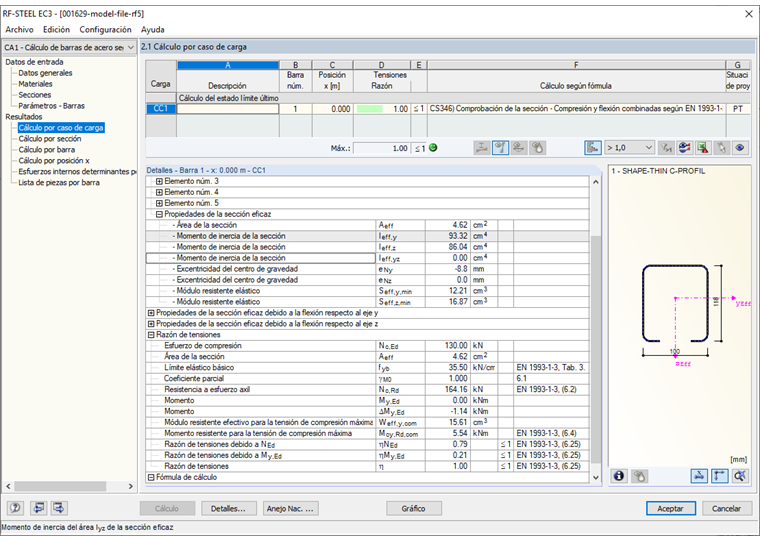Click the Excel export icon in results toolbar
760x542 pixels.
point(703,147)
